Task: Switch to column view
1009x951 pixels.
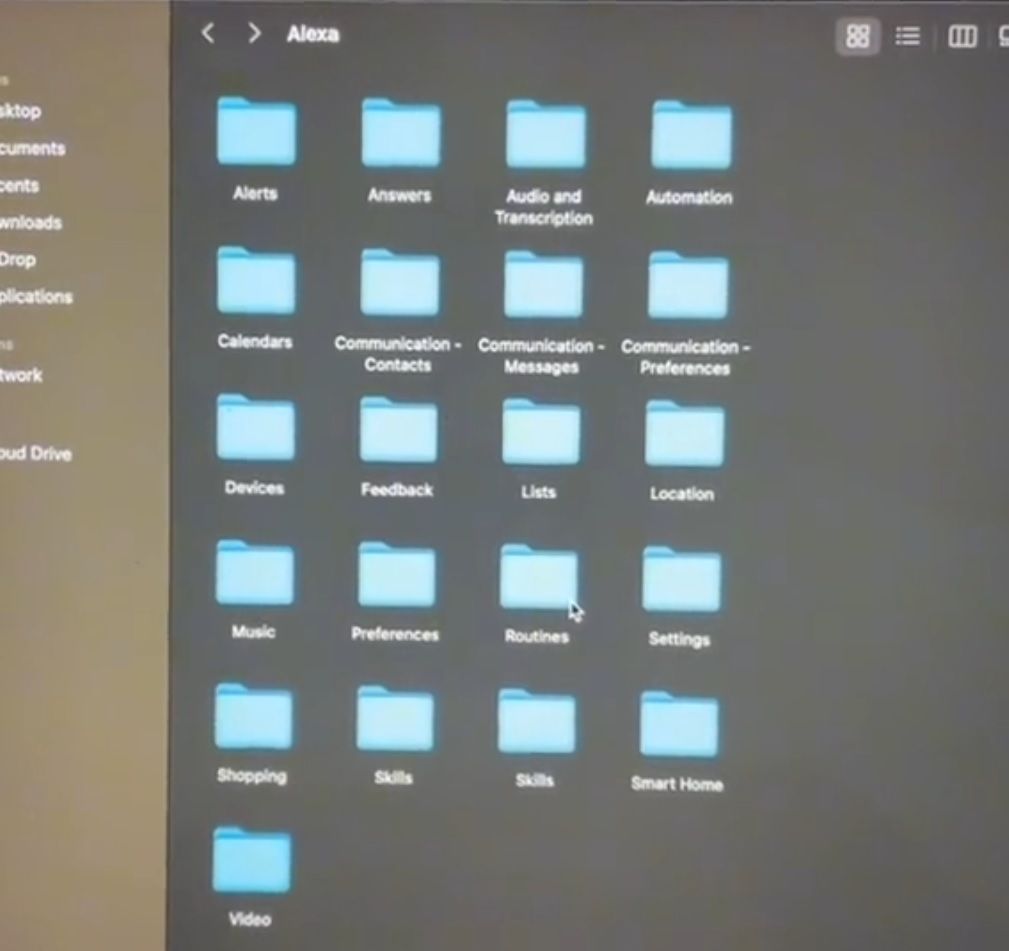Action: (x=962, y=37)
